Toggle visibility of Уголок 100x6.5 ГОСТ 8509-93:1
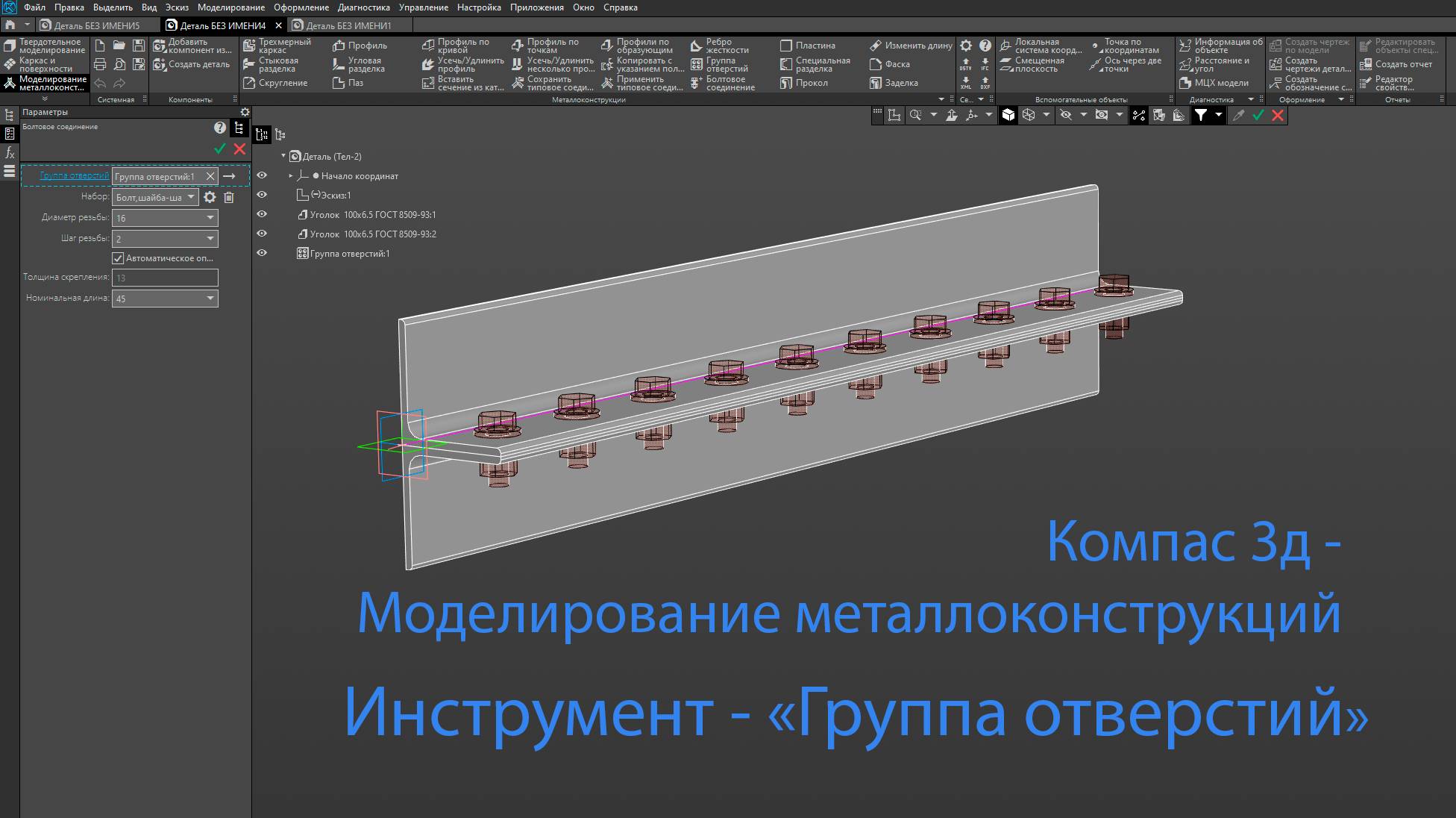The width and height of the screenshot is (1456, 818). coord(262,214)
